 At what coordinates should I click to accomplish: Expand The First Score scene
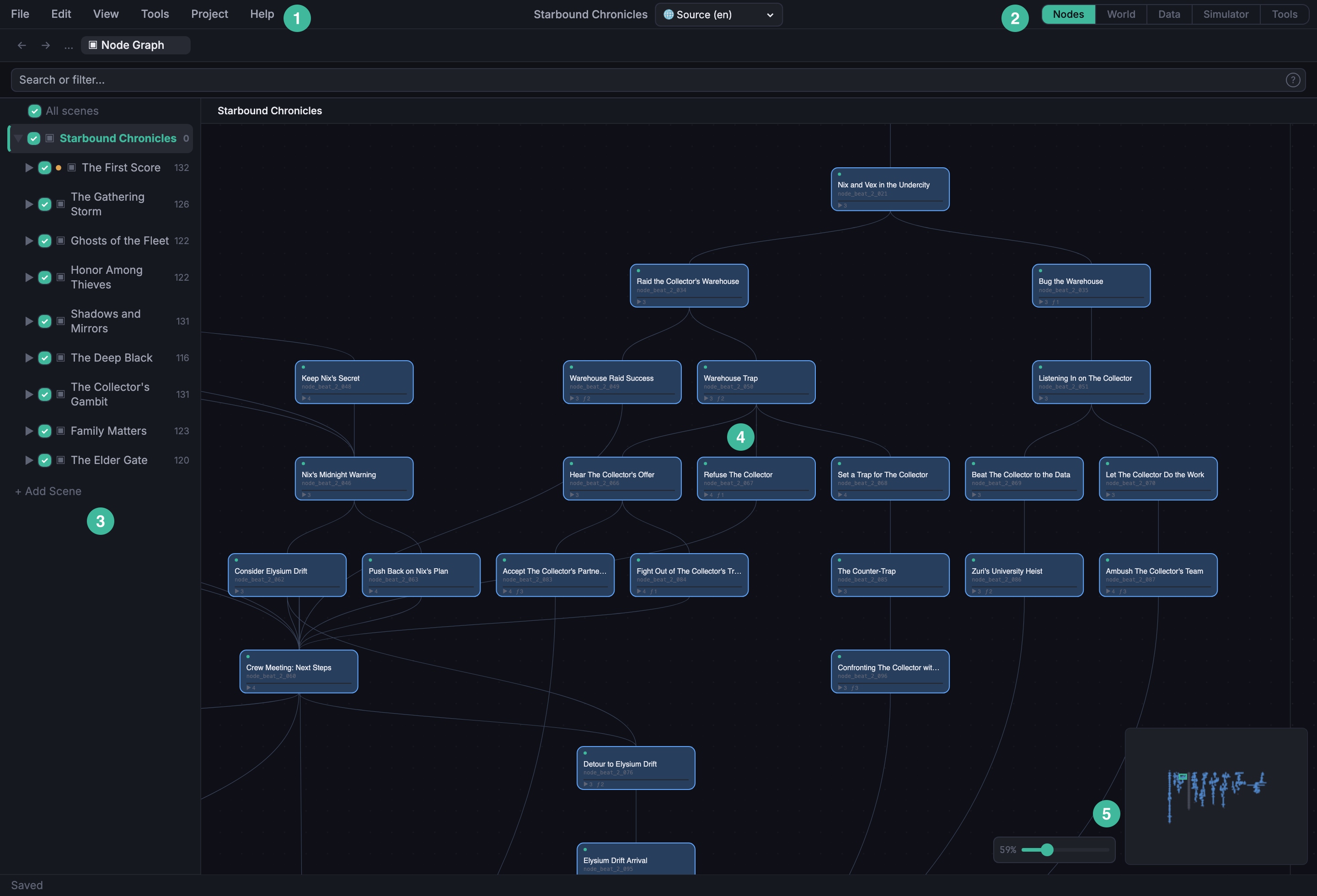[x=29, y=168]
